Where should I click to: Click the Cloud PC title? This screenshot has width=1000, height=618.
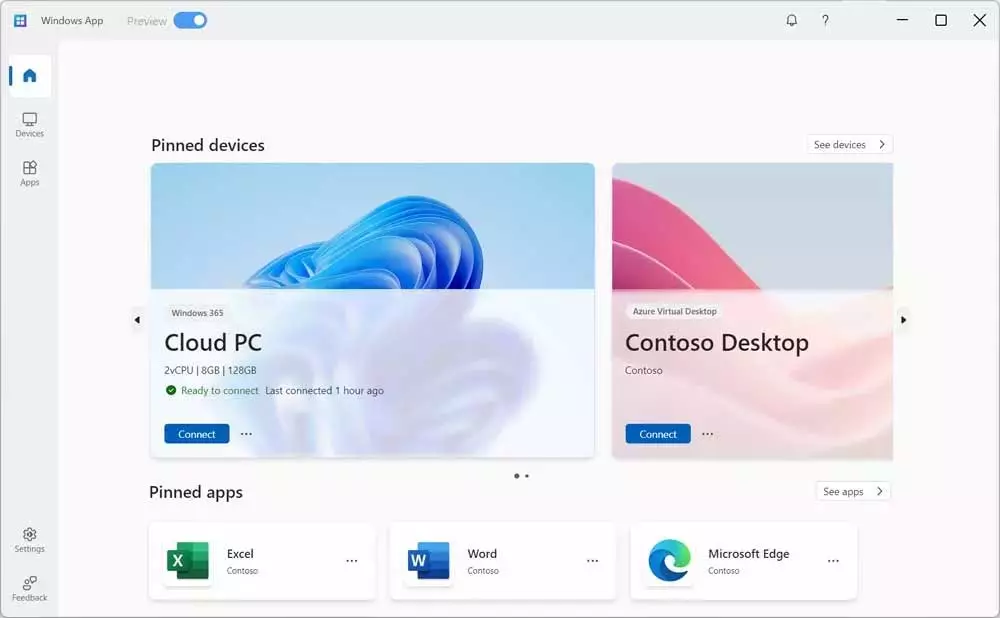click(213, 342)
